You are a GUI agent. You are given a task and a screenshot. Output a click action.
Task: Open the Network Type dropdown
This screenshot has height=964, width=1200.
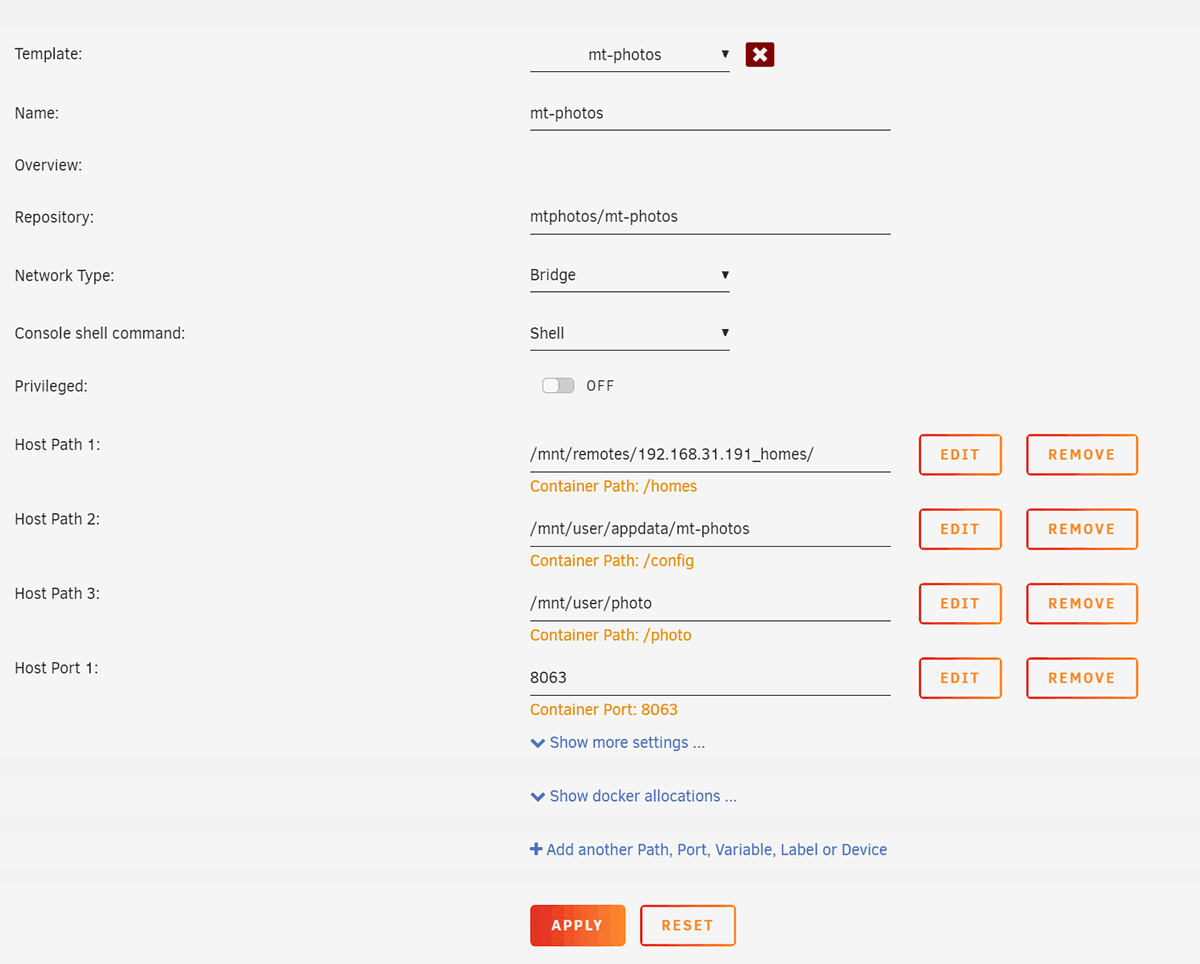click(629, 275)
